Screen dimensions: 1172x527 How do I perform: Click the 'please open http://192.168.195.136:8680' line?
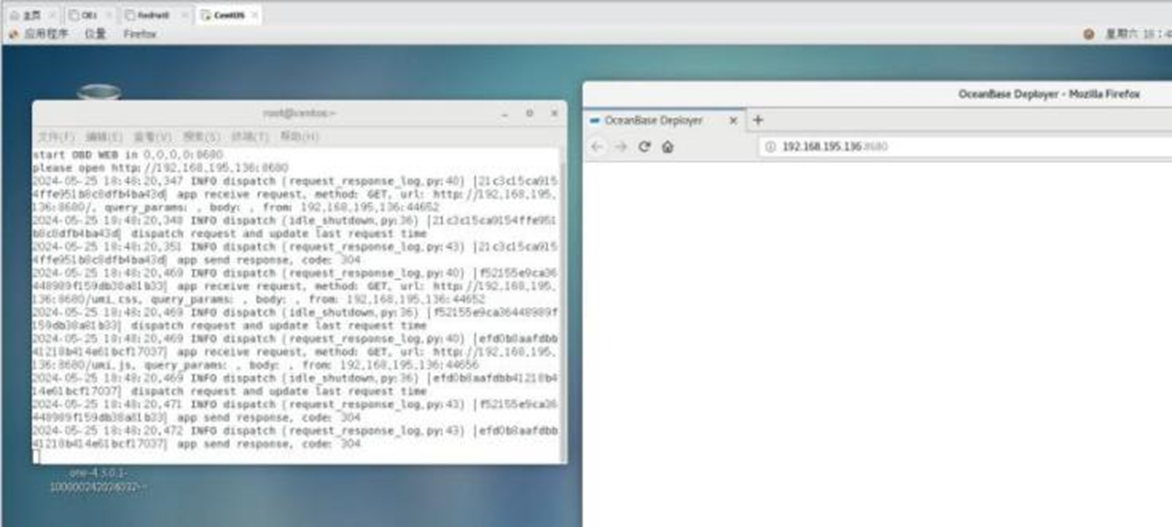coord(160,167)
